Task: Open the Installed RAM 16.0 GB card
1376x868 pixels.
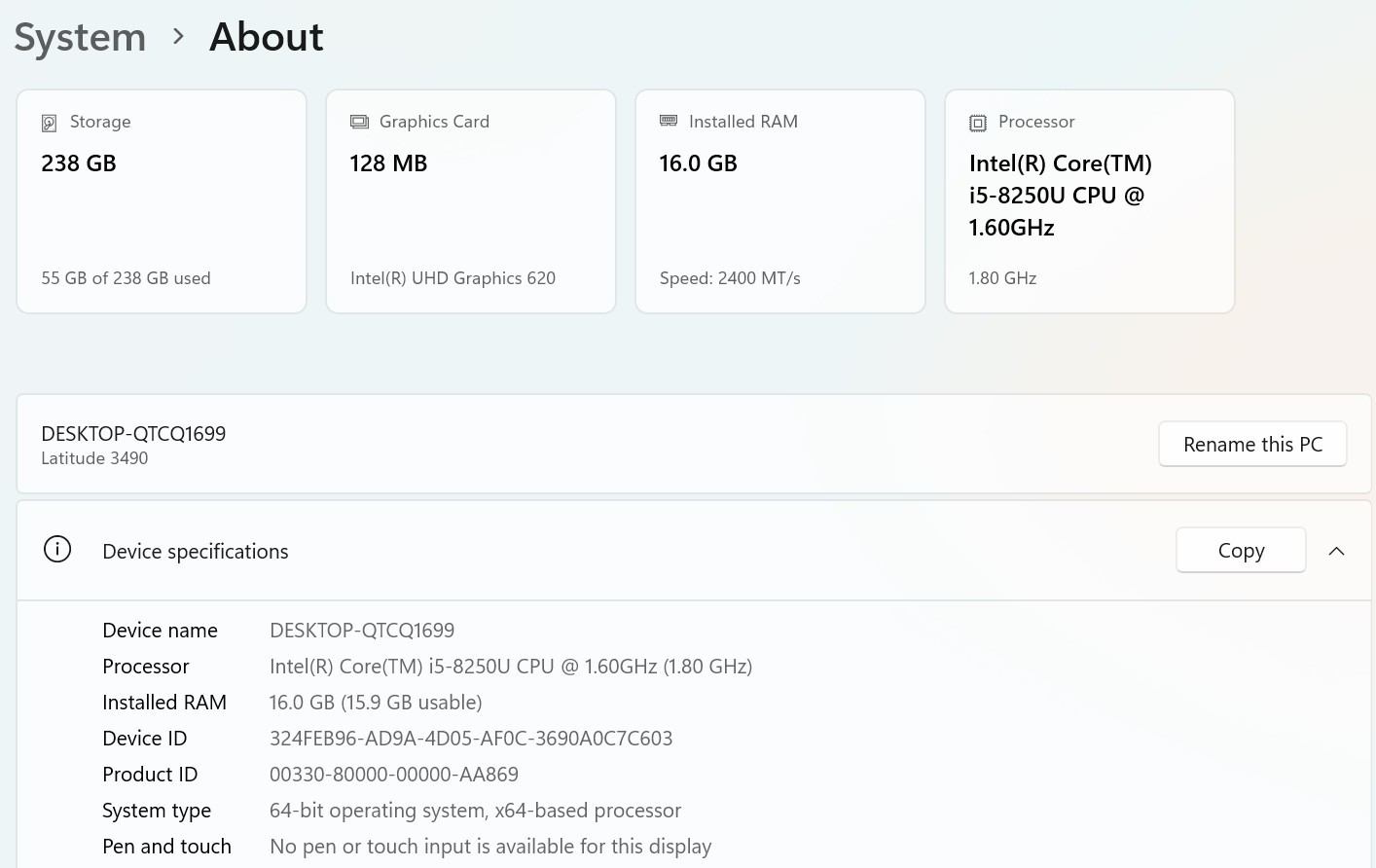Action: coord(780,201)
